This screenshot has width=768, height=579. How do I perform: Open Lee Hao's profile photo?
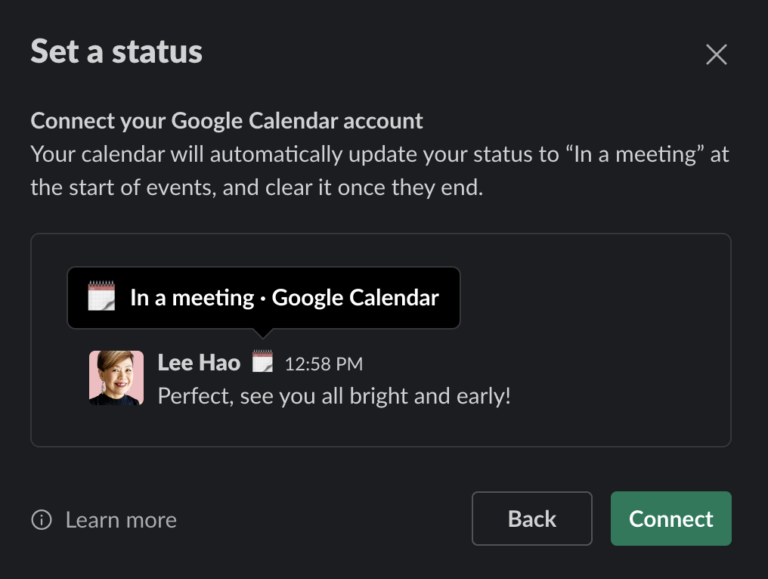coord(117,378)
